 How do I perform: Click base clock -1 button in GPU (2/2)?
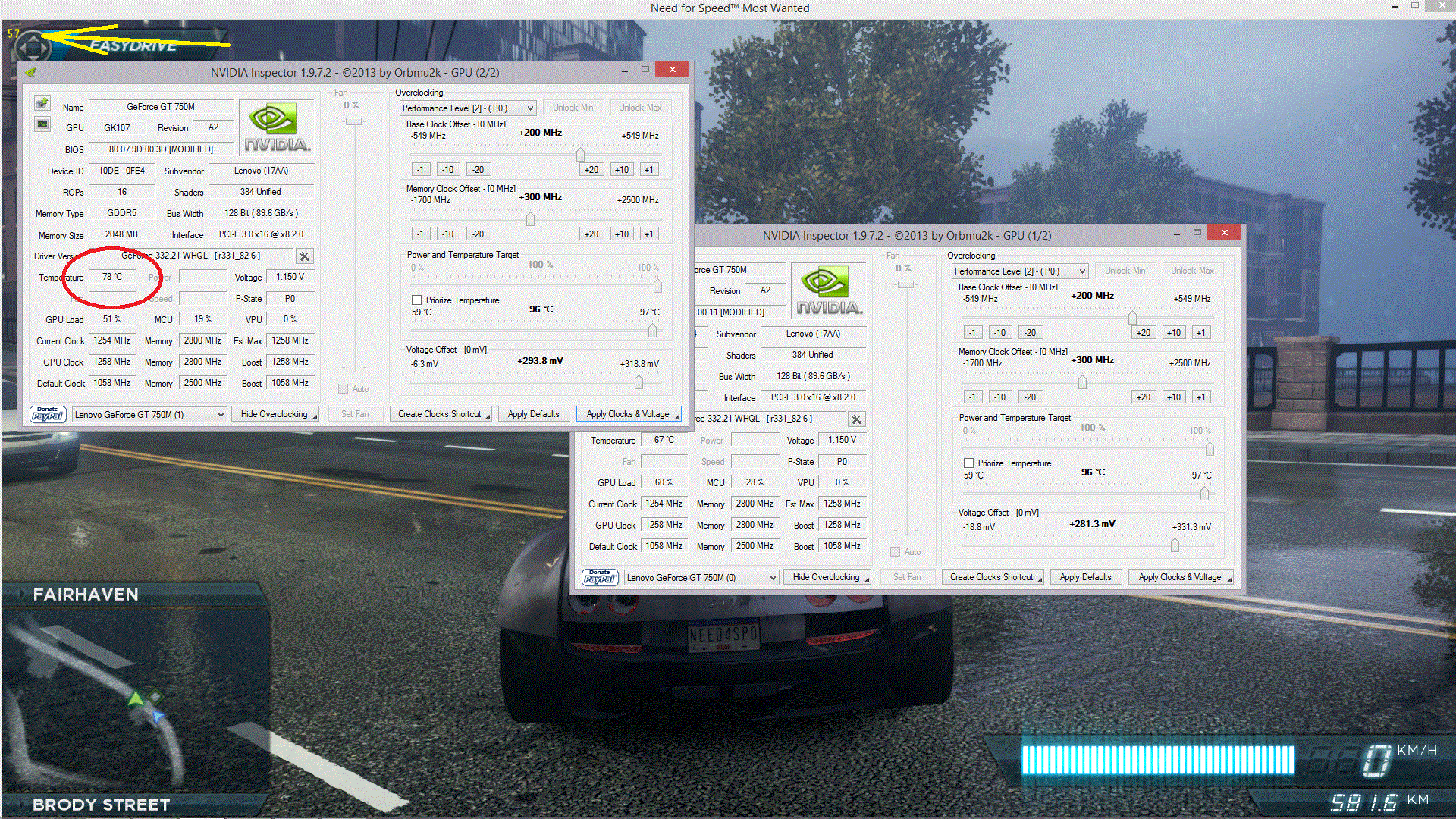click(x=420, y=170)
